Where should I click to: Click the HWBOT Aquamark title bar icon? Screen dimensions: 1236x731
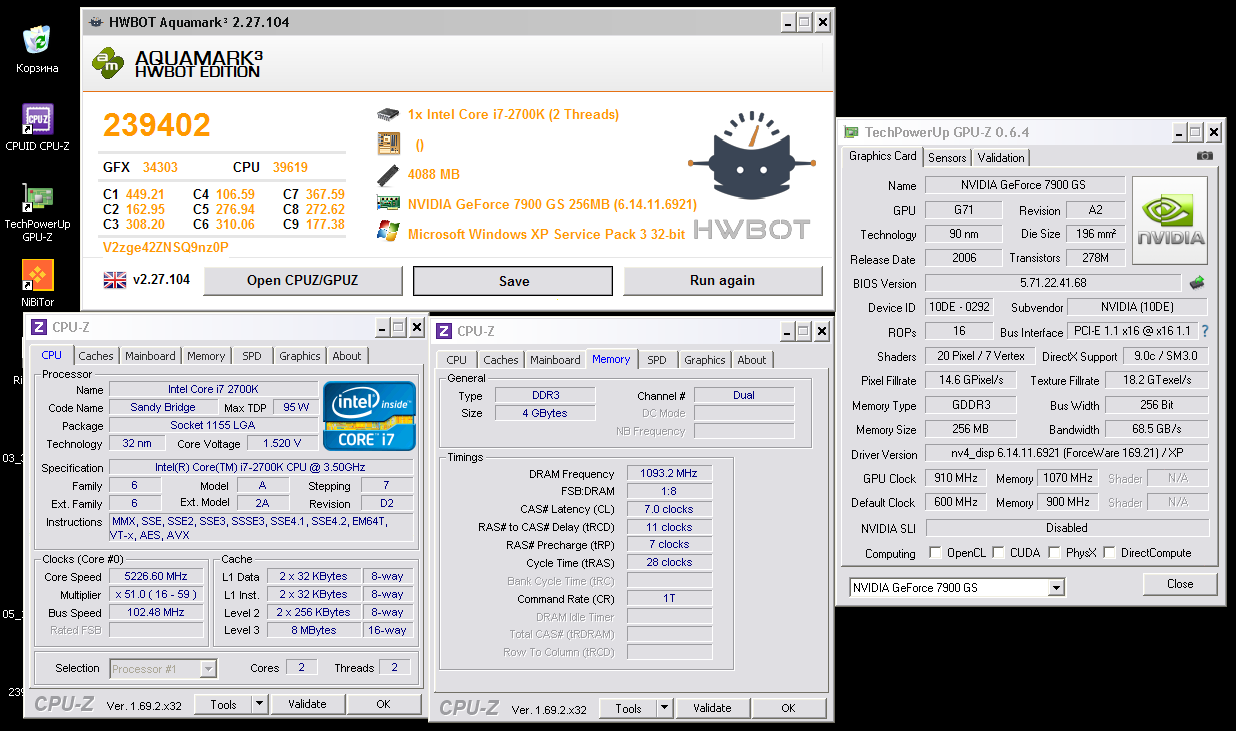tap(95, 22)
